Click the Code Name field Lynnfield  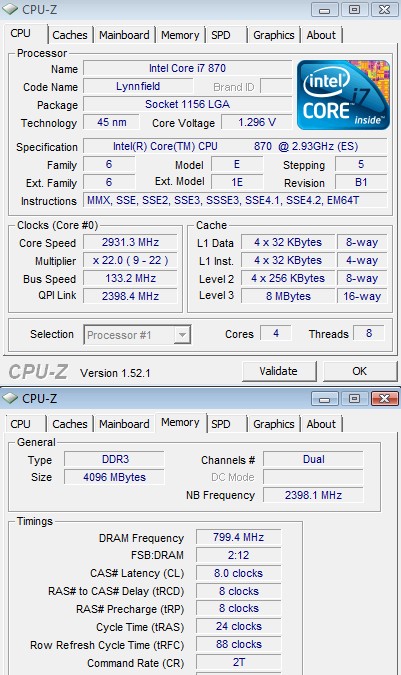click(x=138, y=87)
